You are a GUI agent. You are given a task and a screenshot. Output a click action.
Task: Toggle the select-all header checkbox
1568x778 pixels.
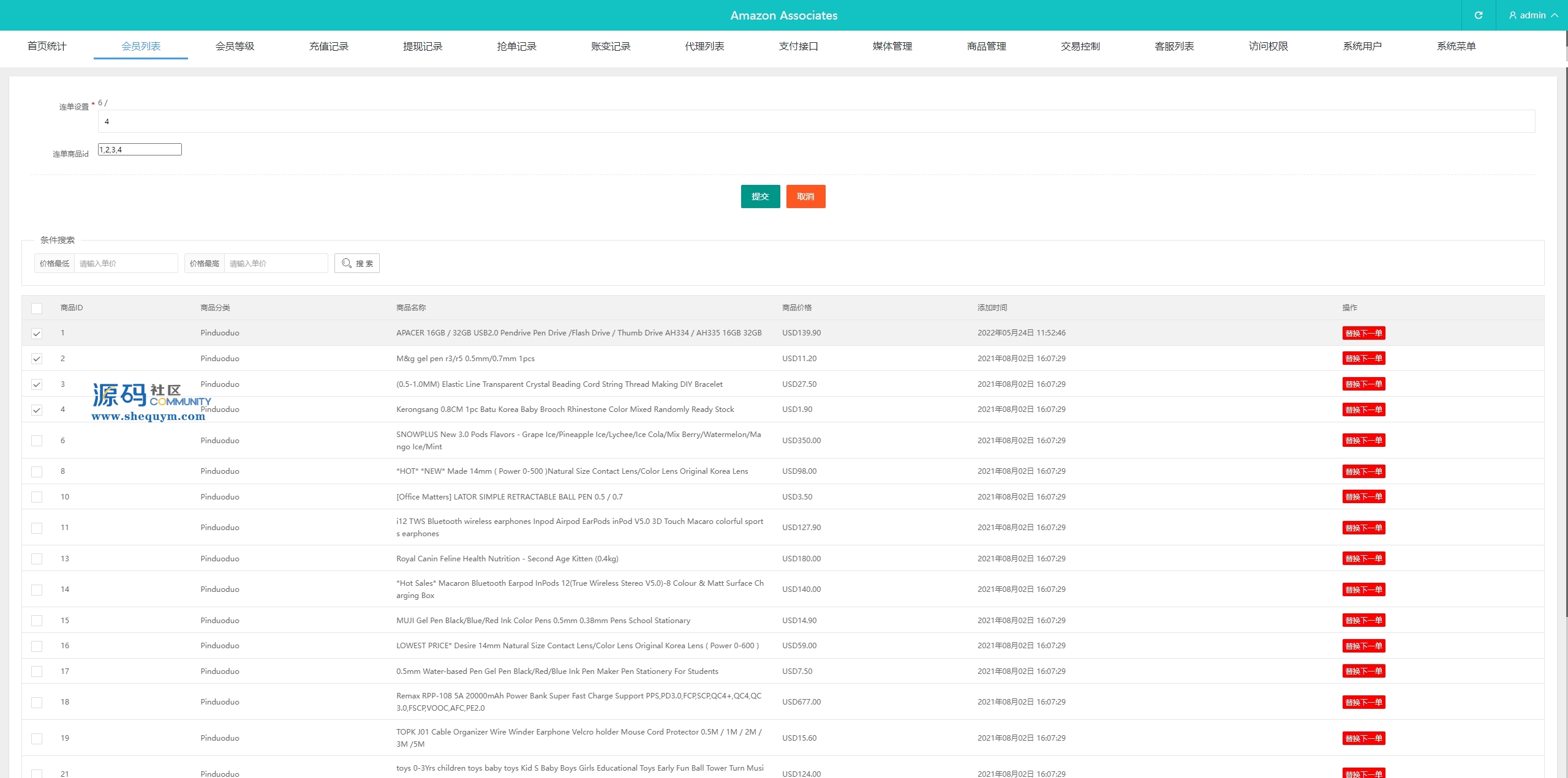[37, 308]
